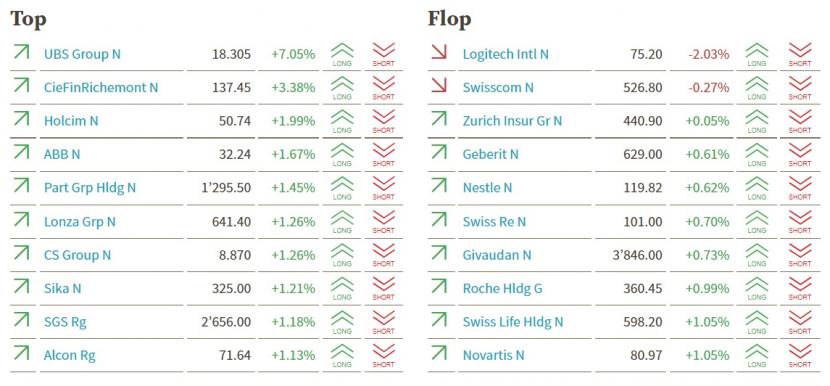Choose the SHORT icon for Swisscom N
830x386 pixels.
800,88
